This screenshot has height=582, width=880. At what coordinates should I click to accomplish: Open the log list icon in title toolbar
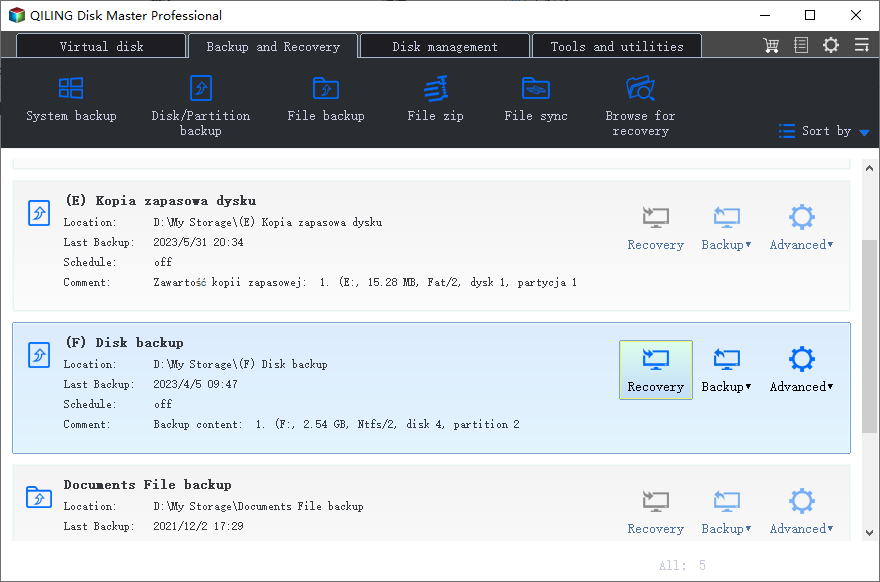pos(801,45)
